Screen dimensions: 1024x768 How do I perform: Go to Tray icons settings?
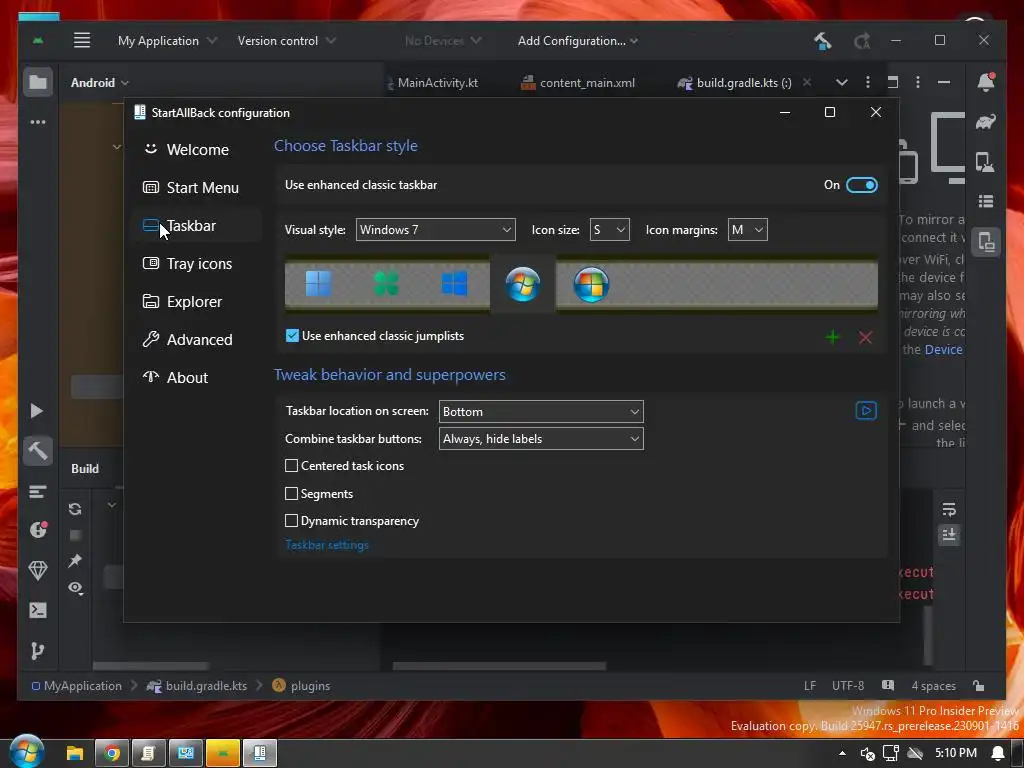click(187, 263)
